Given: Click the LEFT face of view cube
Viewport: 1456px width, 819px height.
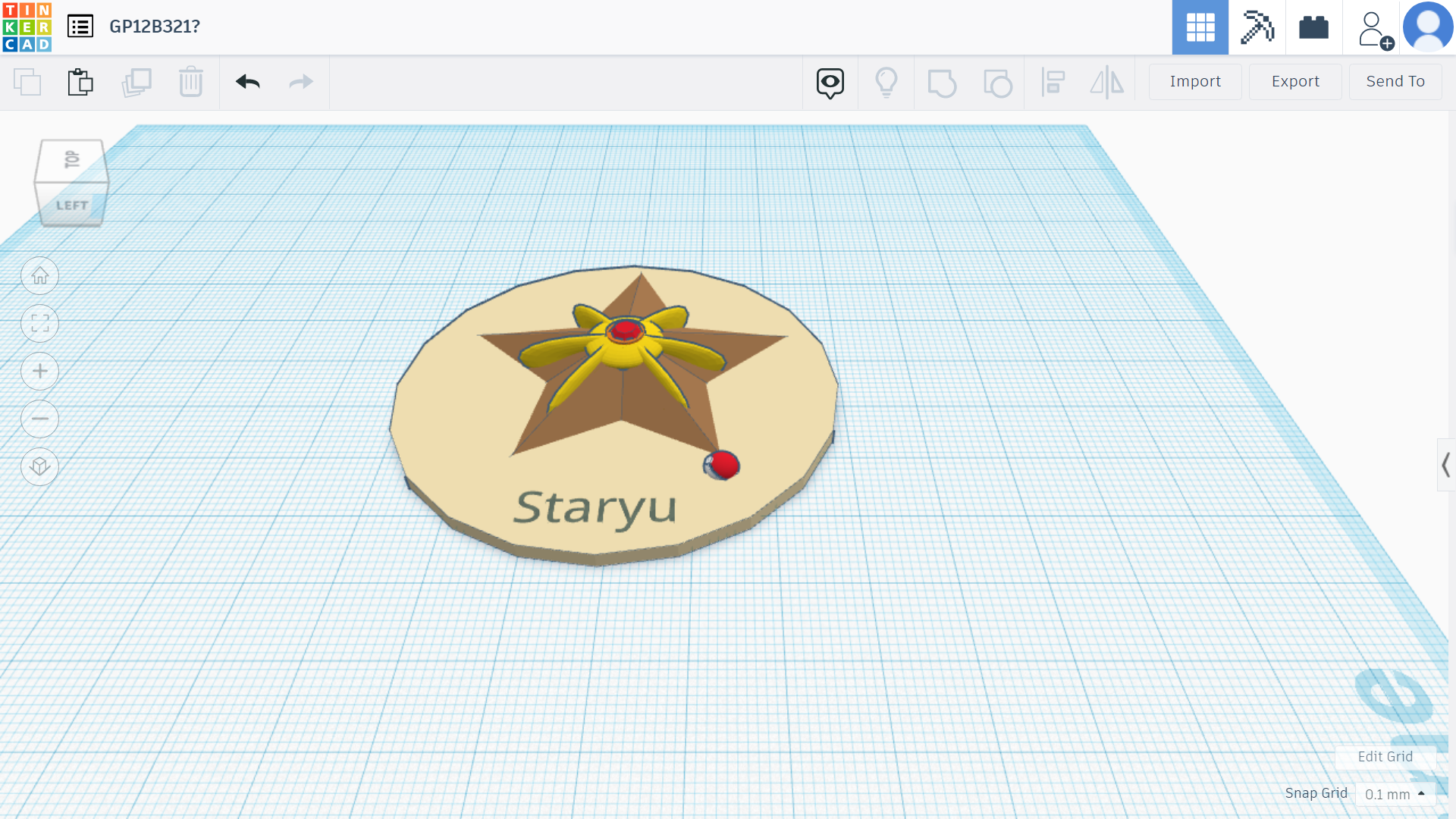Looking at the screenshot, I should pos(72,205).
